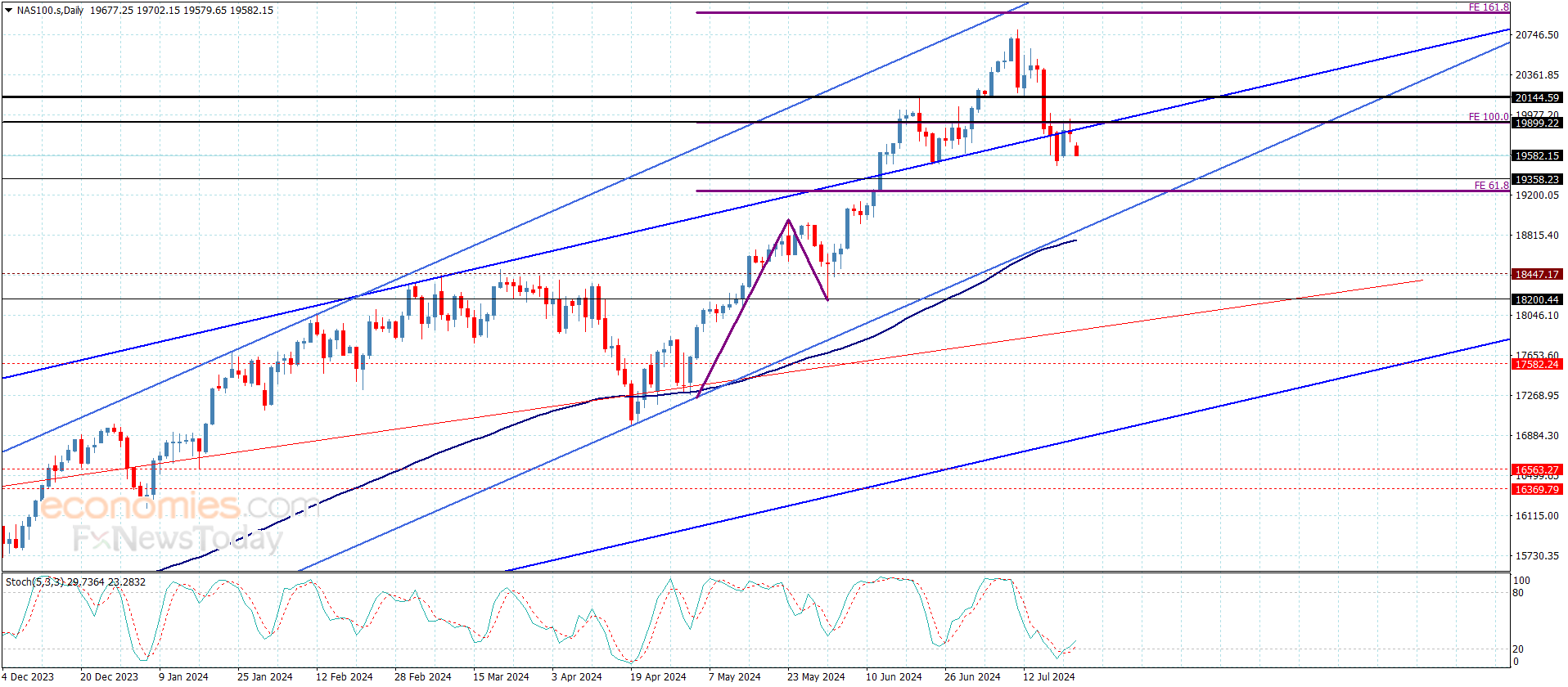Select the 18200.44 horizontal level tag
The width and height of the screenshot is (1568, 687).
1537,299
